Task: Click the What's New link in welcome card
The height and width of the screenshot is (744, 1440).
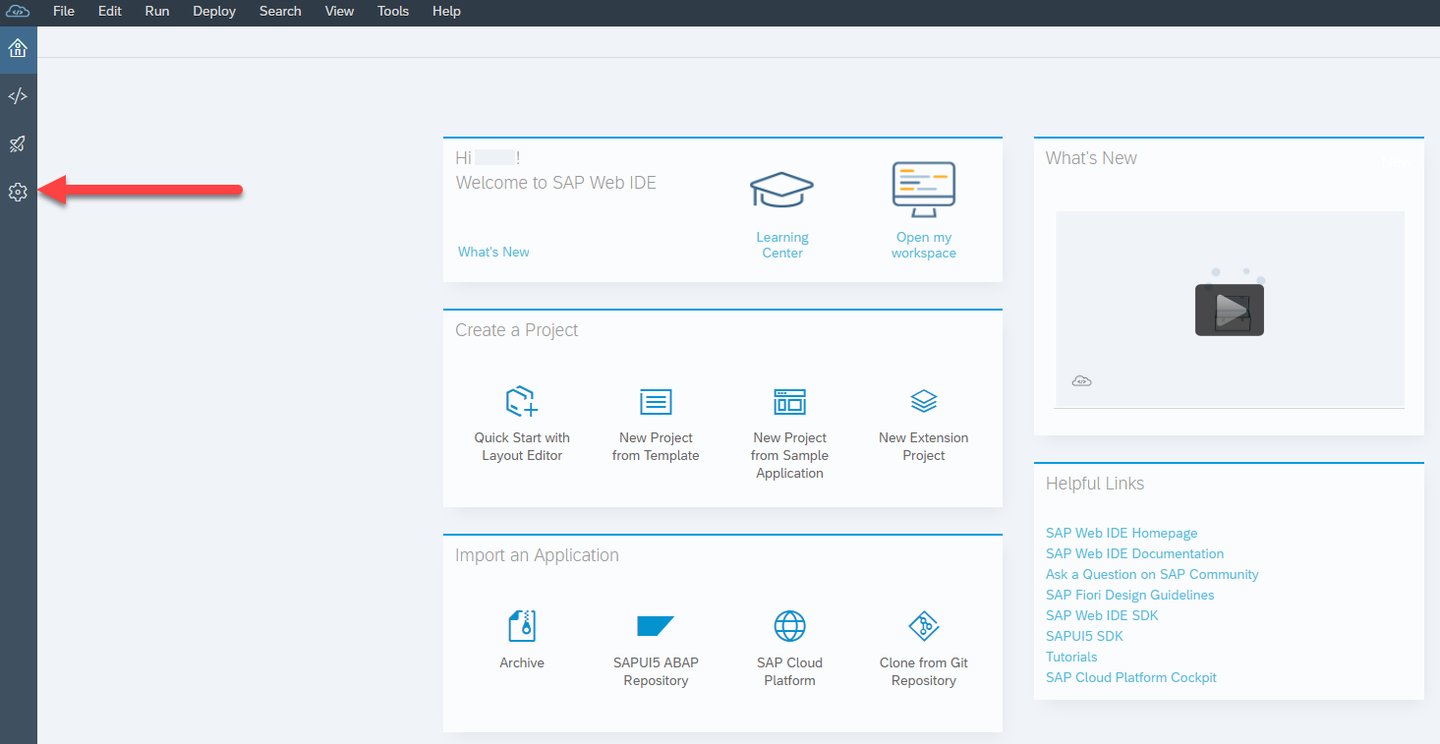Action: (x=494, y=252)
